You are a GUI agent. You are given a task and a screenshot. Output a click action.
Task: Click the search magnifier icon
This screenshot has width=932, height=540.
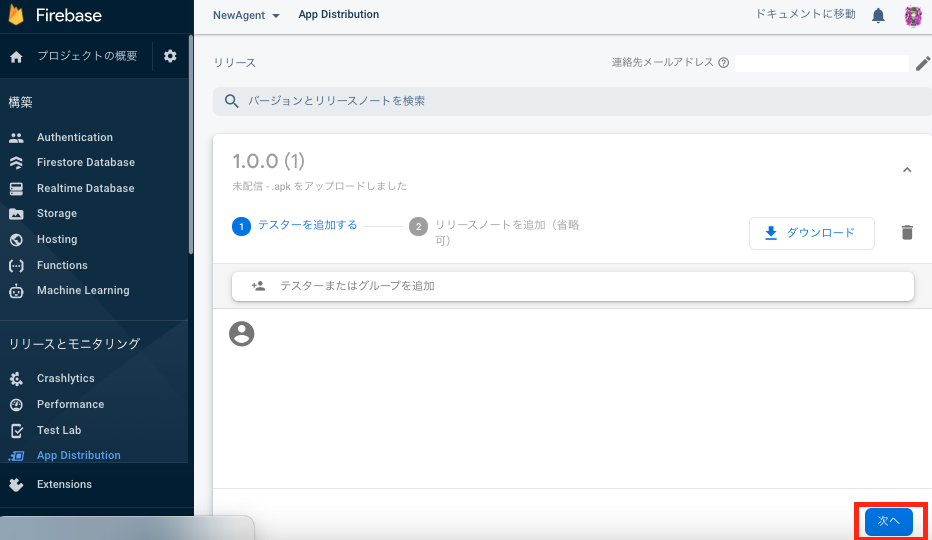point(231,101)
